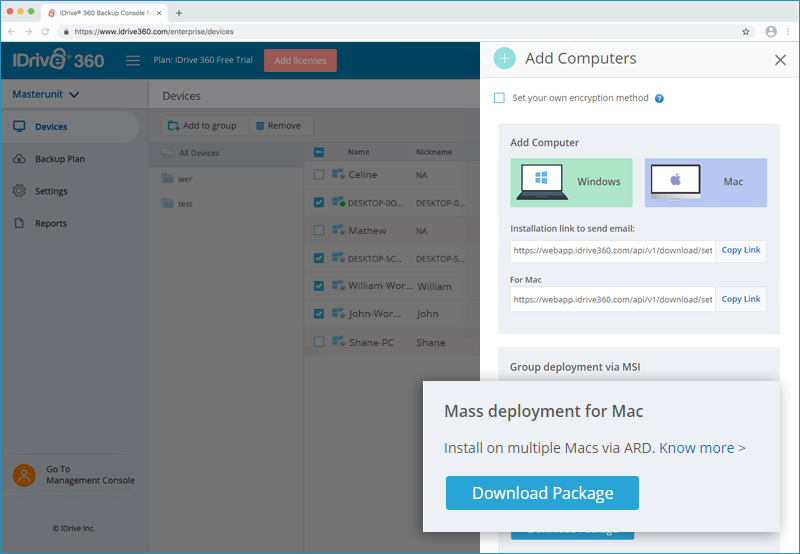Click the John-Wor device icon
This screenshot has width=800, height=554.
tap(338, 313)
